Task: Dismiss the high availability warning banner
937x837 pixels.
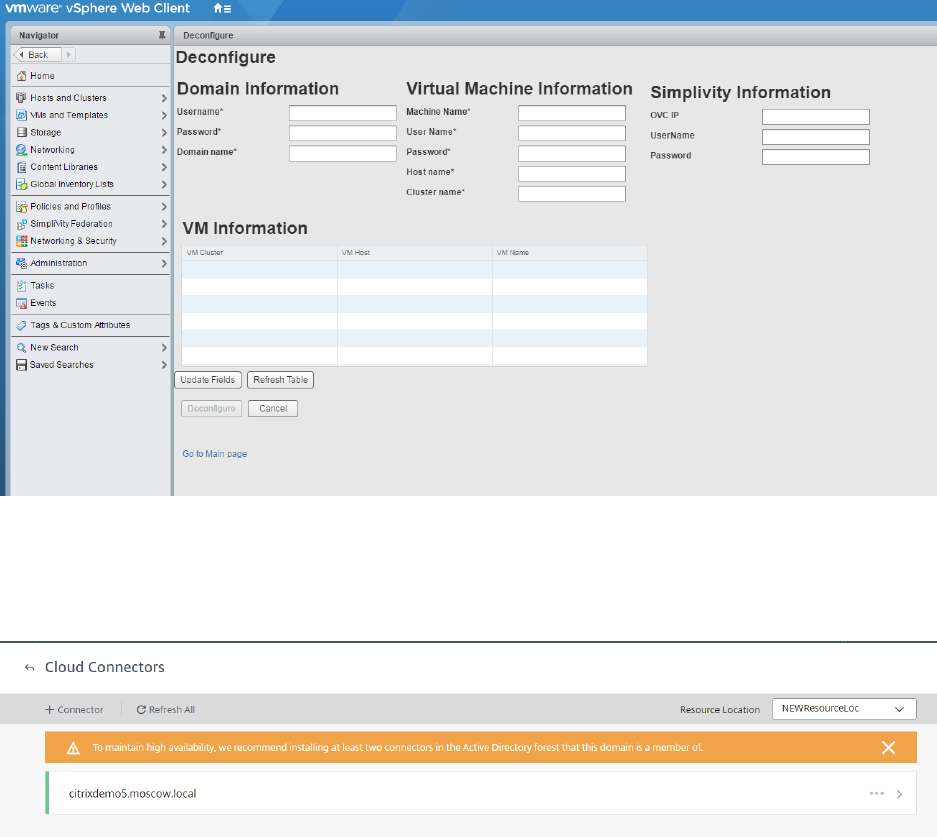Action: point(888,747)
